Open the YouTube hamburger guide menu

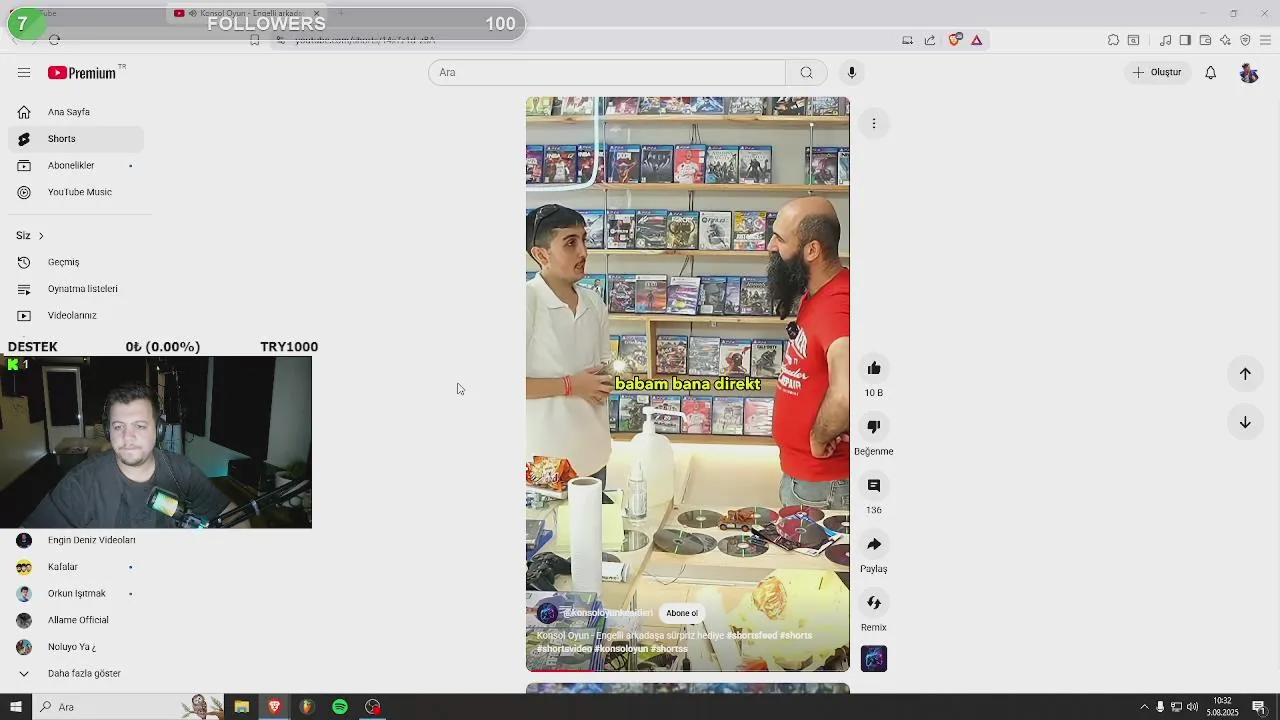(24, 72)
